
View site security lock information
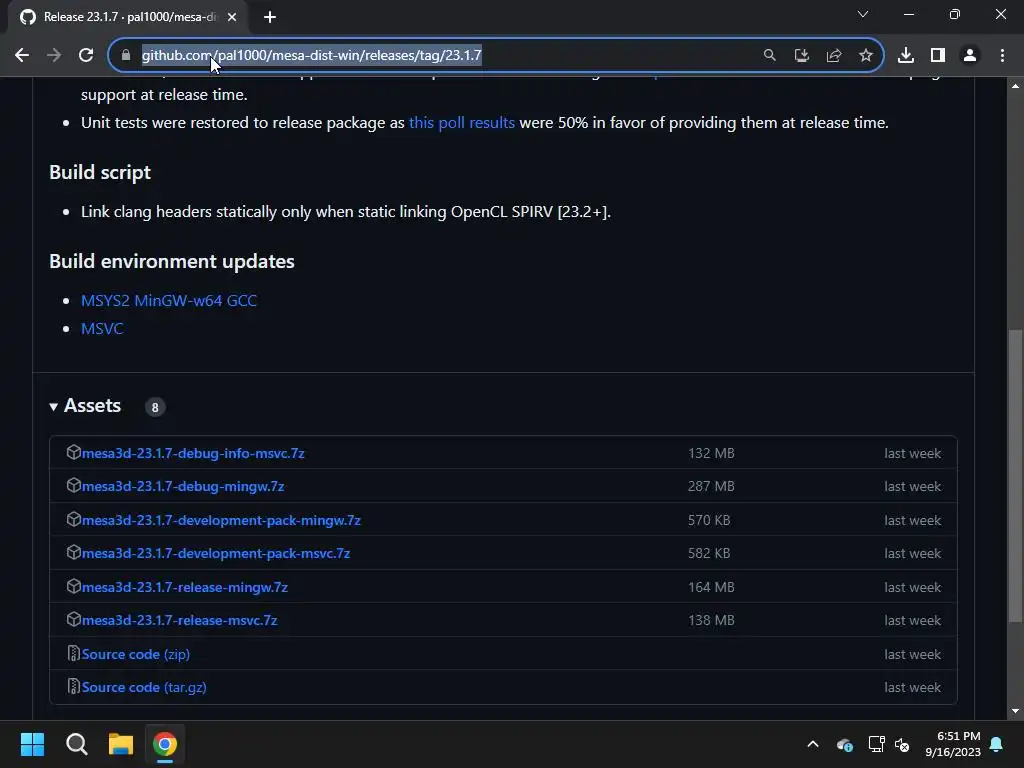[126, 56]
